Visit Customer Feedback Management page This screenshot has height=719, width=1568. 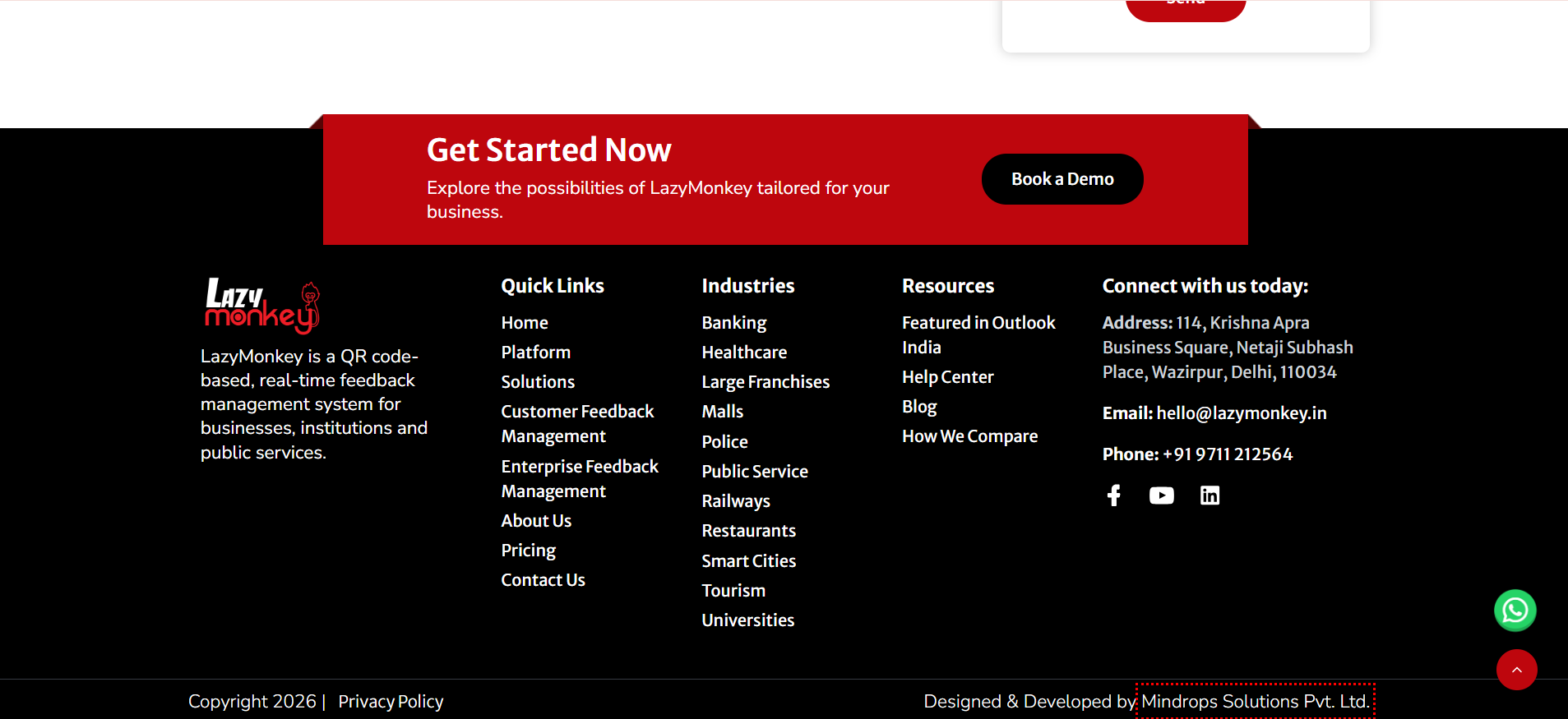(x=577, y=424)
